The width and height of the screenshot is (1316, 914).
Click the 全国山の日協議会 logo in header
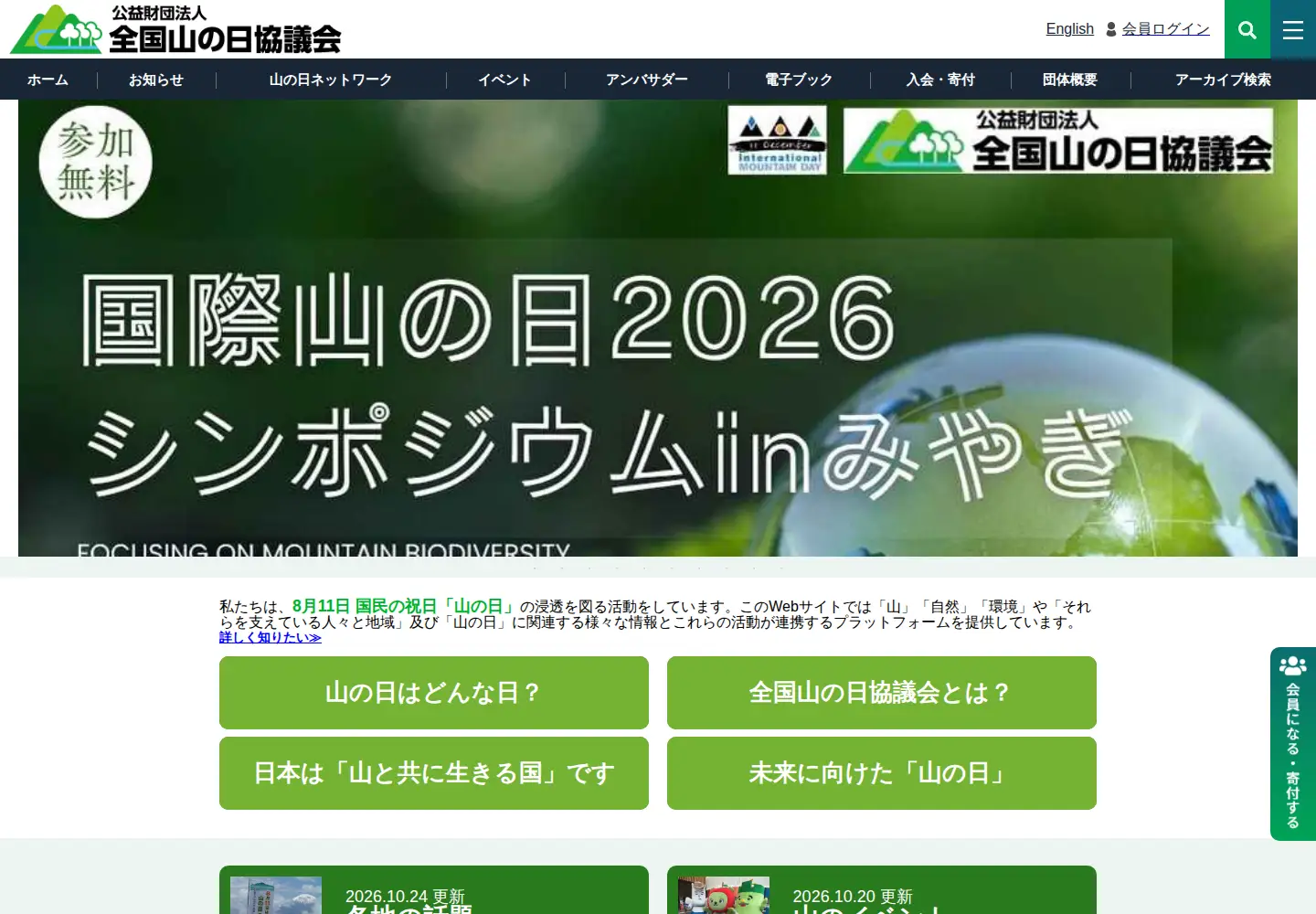click(x=175, y=29)
